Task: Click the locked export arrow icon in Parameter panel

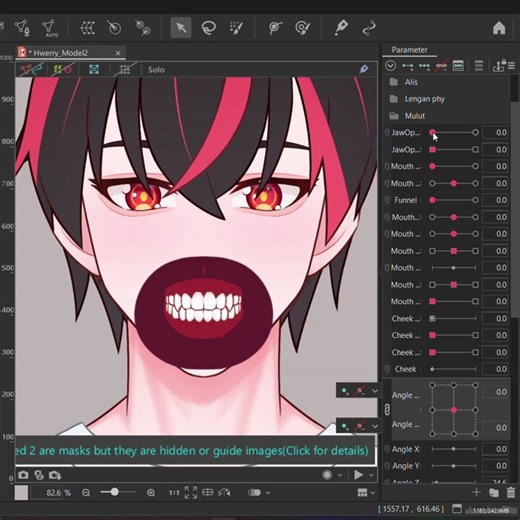Action: tap(499, 65)
